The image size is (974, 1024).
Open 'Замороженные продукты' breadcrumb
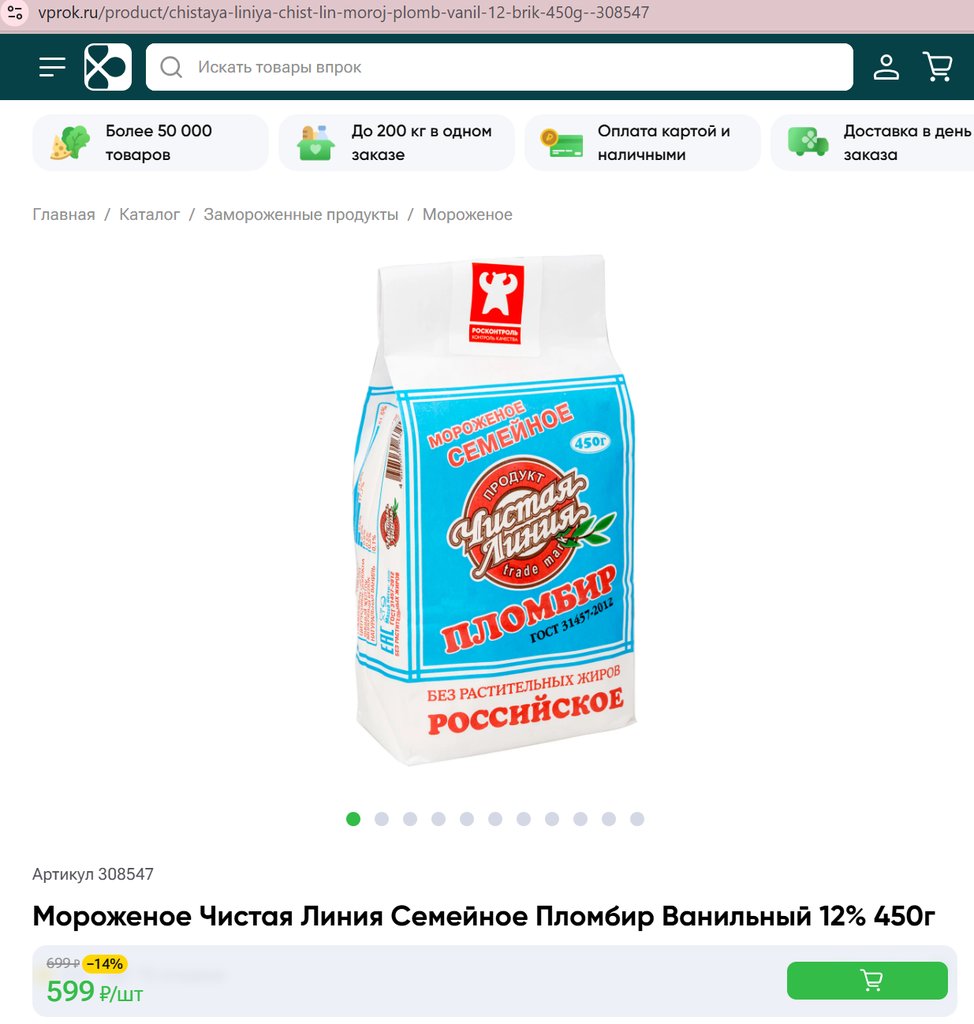tap(301, 214)
